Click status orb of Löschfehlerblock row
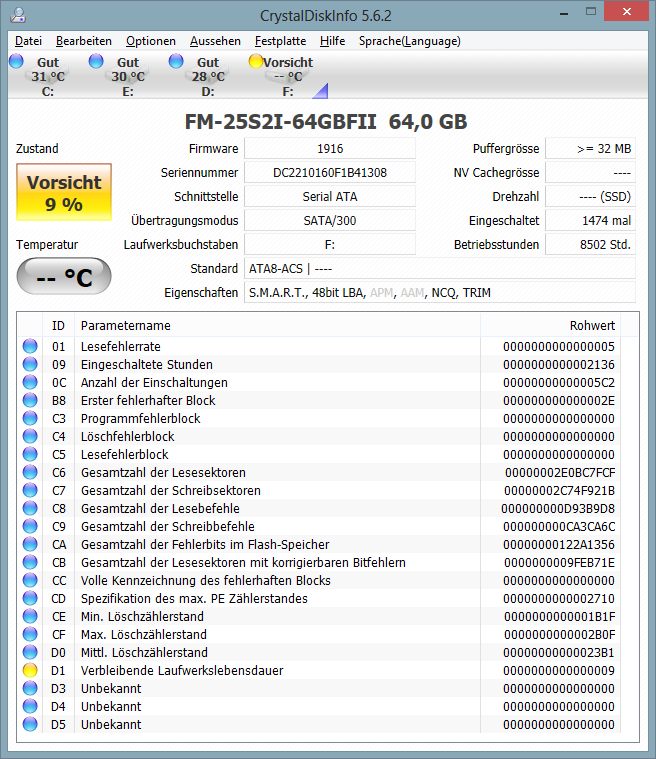This screenshot has width=656, height=759. coord(30,436)
